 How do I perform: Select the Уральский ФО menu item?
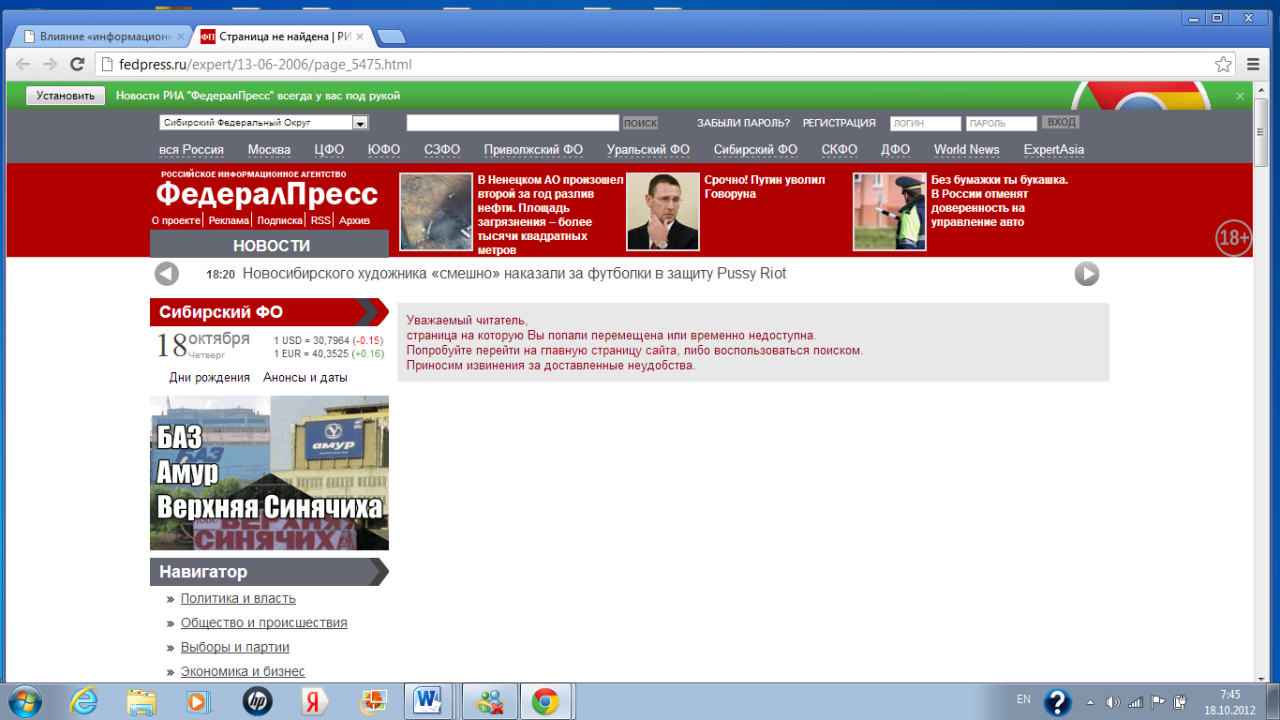[x=648, y=150]
